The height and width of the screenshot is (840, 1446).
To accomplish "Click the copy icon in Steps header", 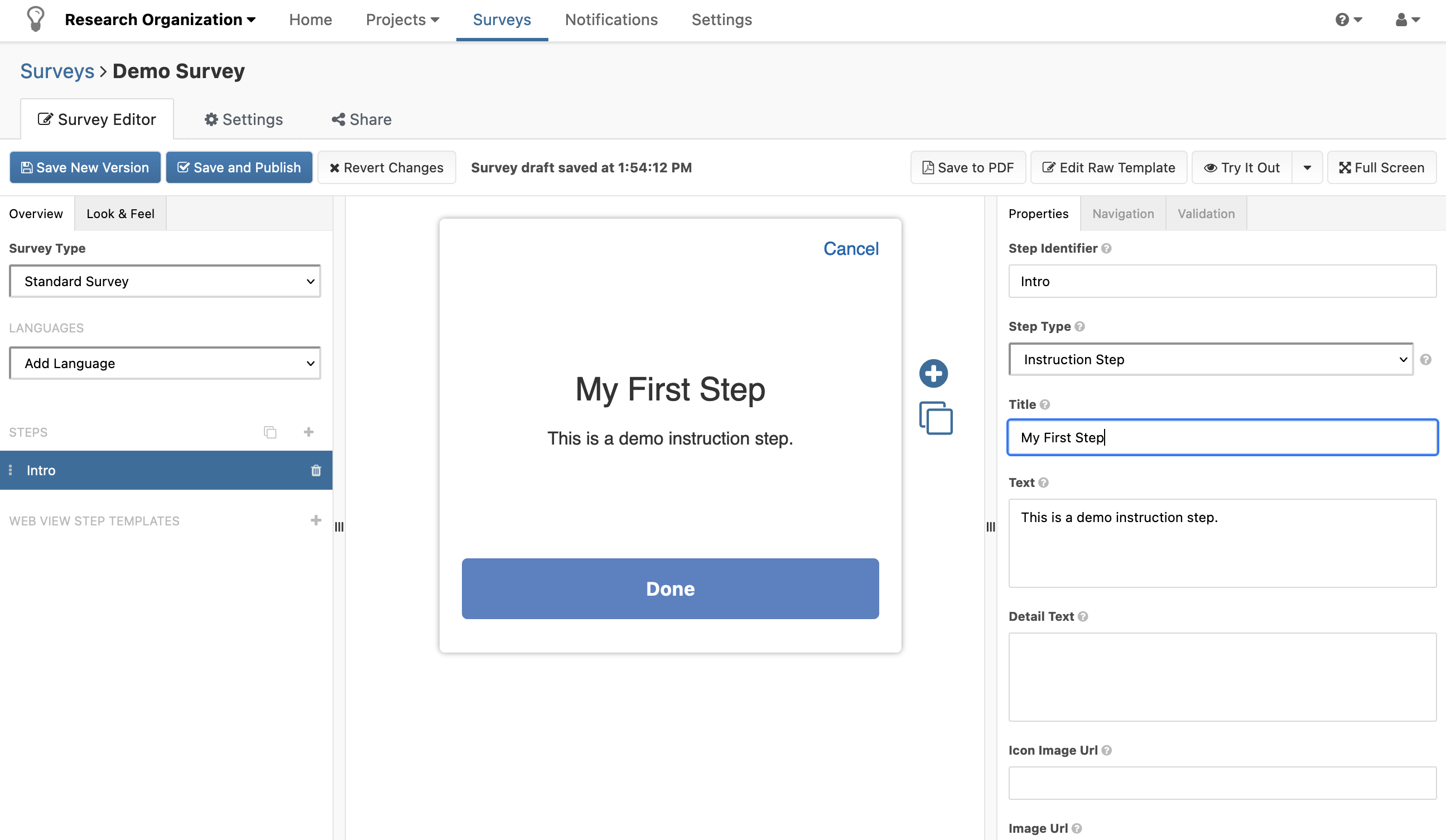I will point(270,432).
